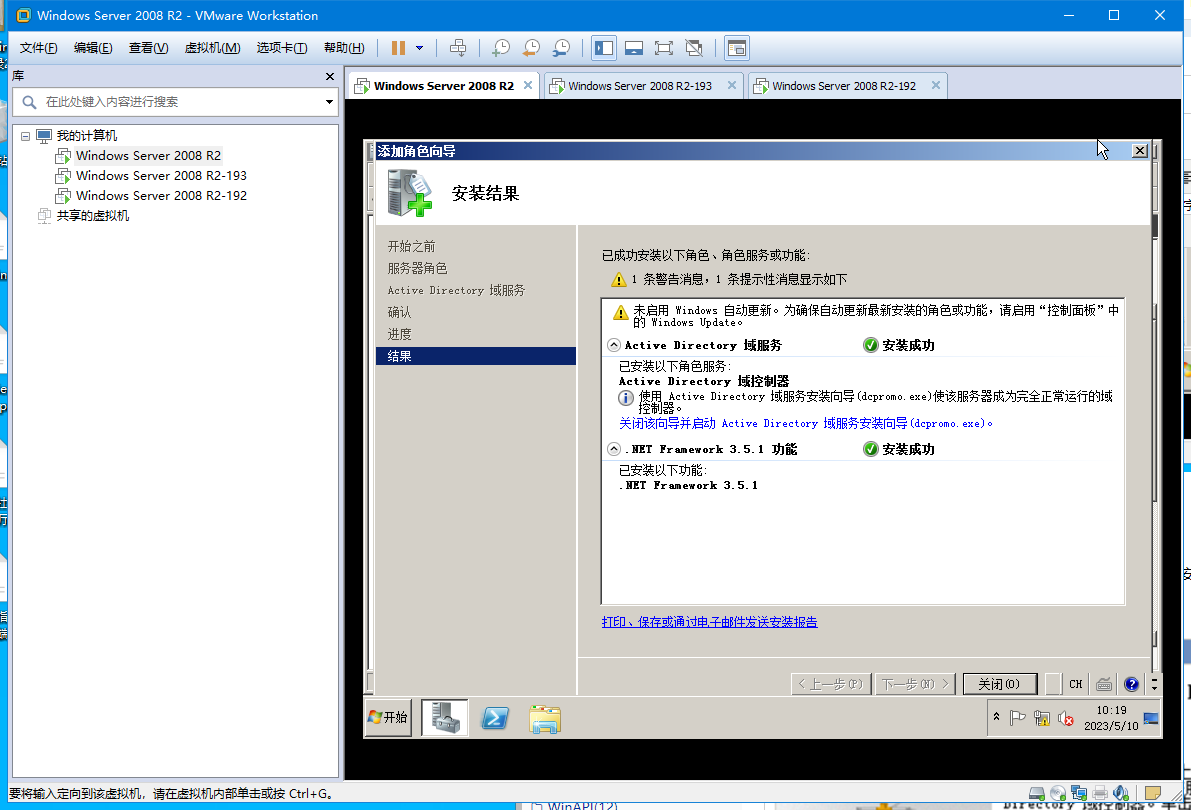1191x810 pixels.
Task: Close the Windows Server 2008 R2-192 tab
Action: (x=936, y=85)
